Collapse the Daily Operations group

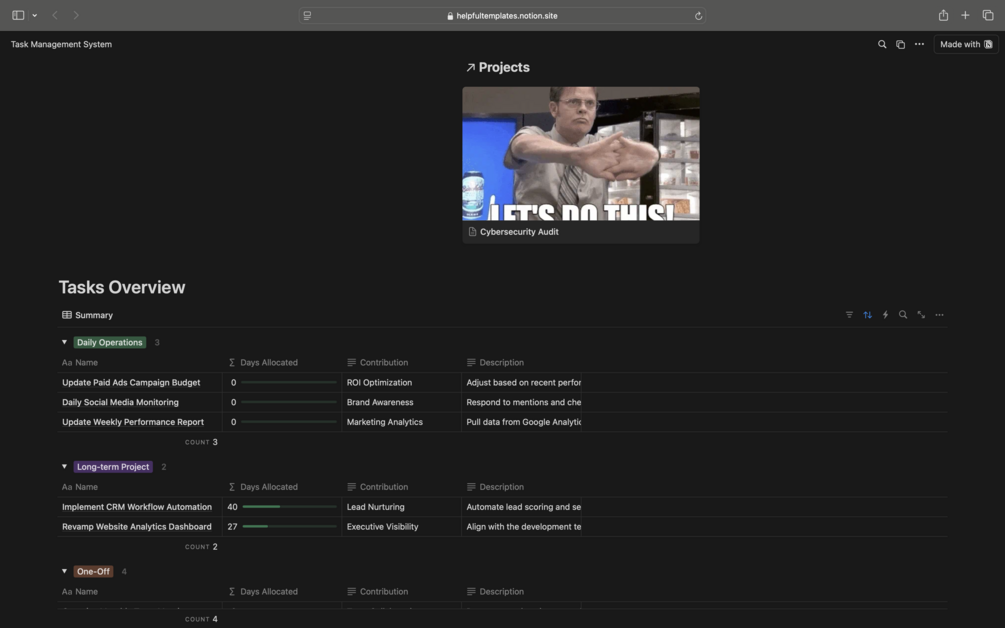(x=64, y=342)
